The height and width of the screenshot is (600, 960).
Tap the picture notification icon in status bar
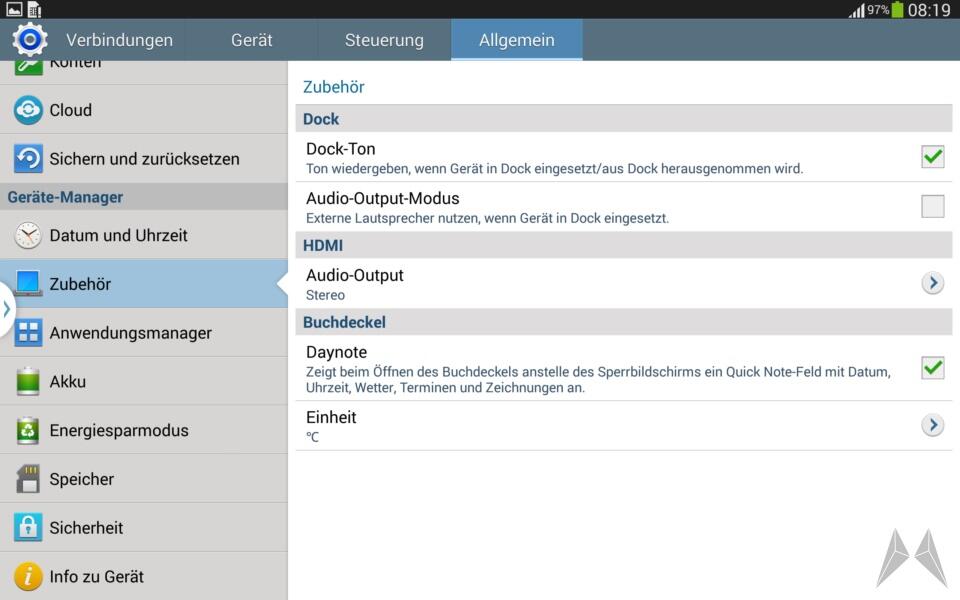(x=14, y=9)
